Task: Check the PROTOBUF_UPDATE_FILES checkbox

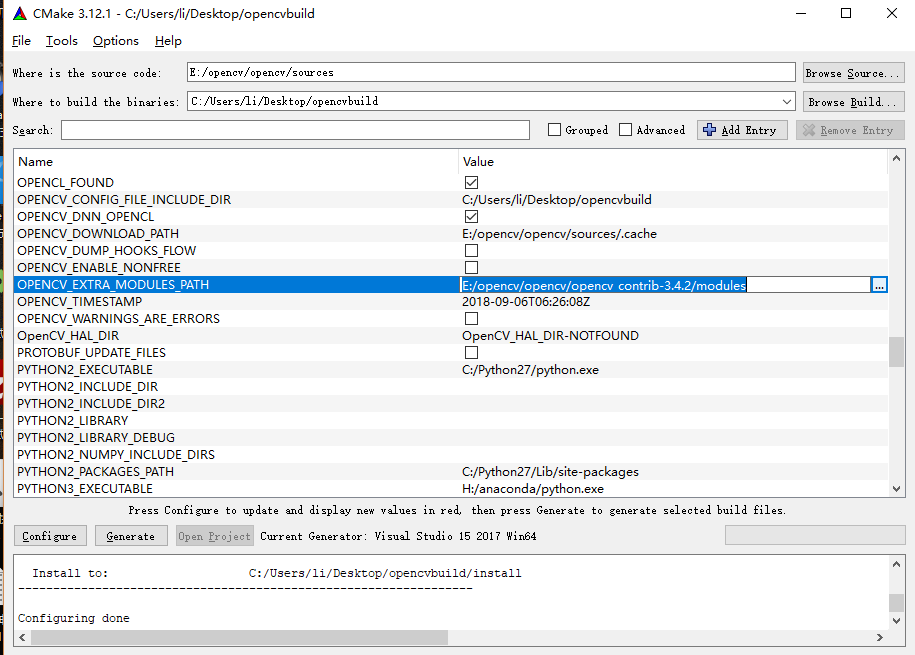Action: (x=472, y=353)
